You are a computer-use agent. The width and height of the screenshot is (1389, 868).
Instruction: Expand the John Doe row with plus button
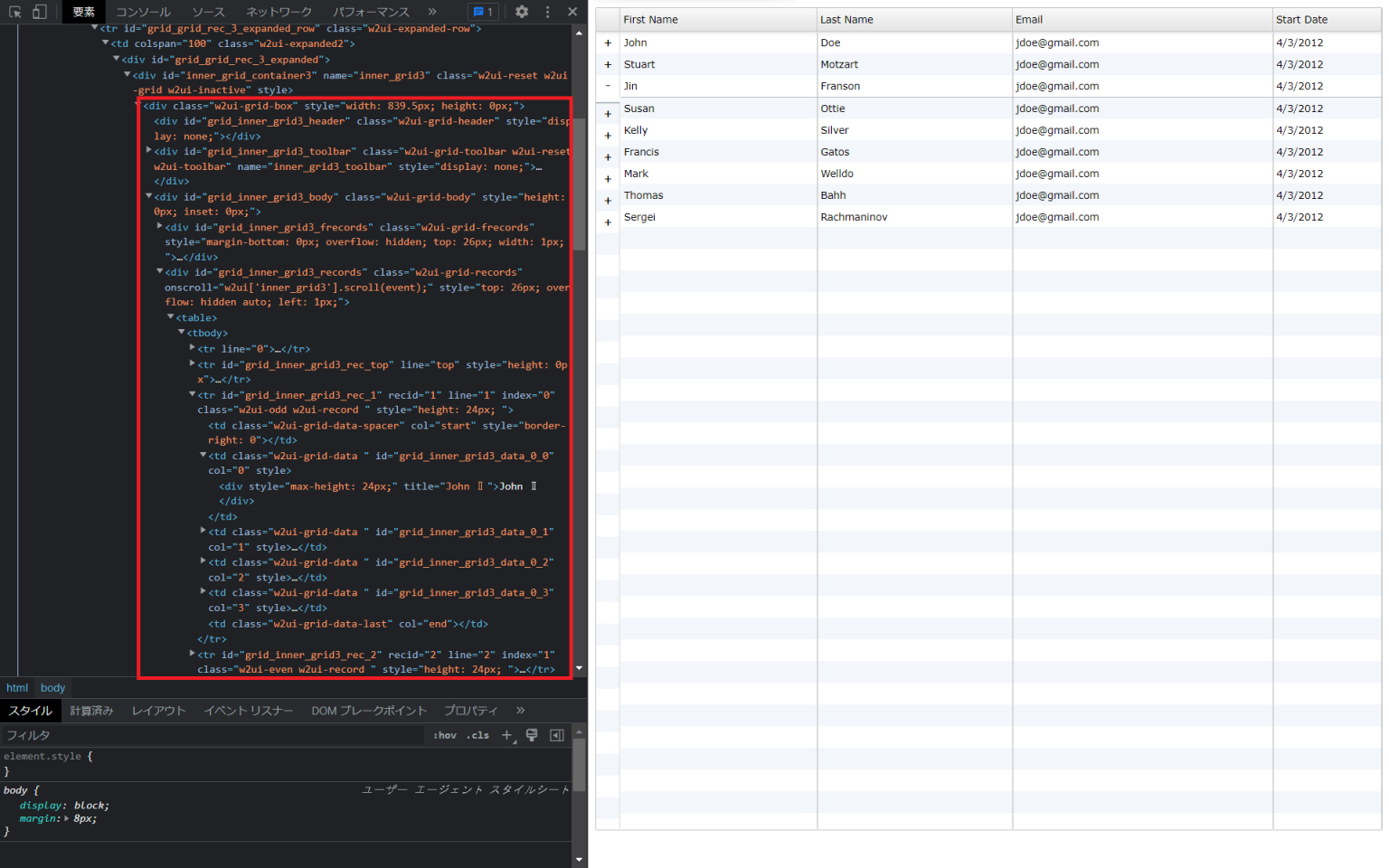[607, 42]
